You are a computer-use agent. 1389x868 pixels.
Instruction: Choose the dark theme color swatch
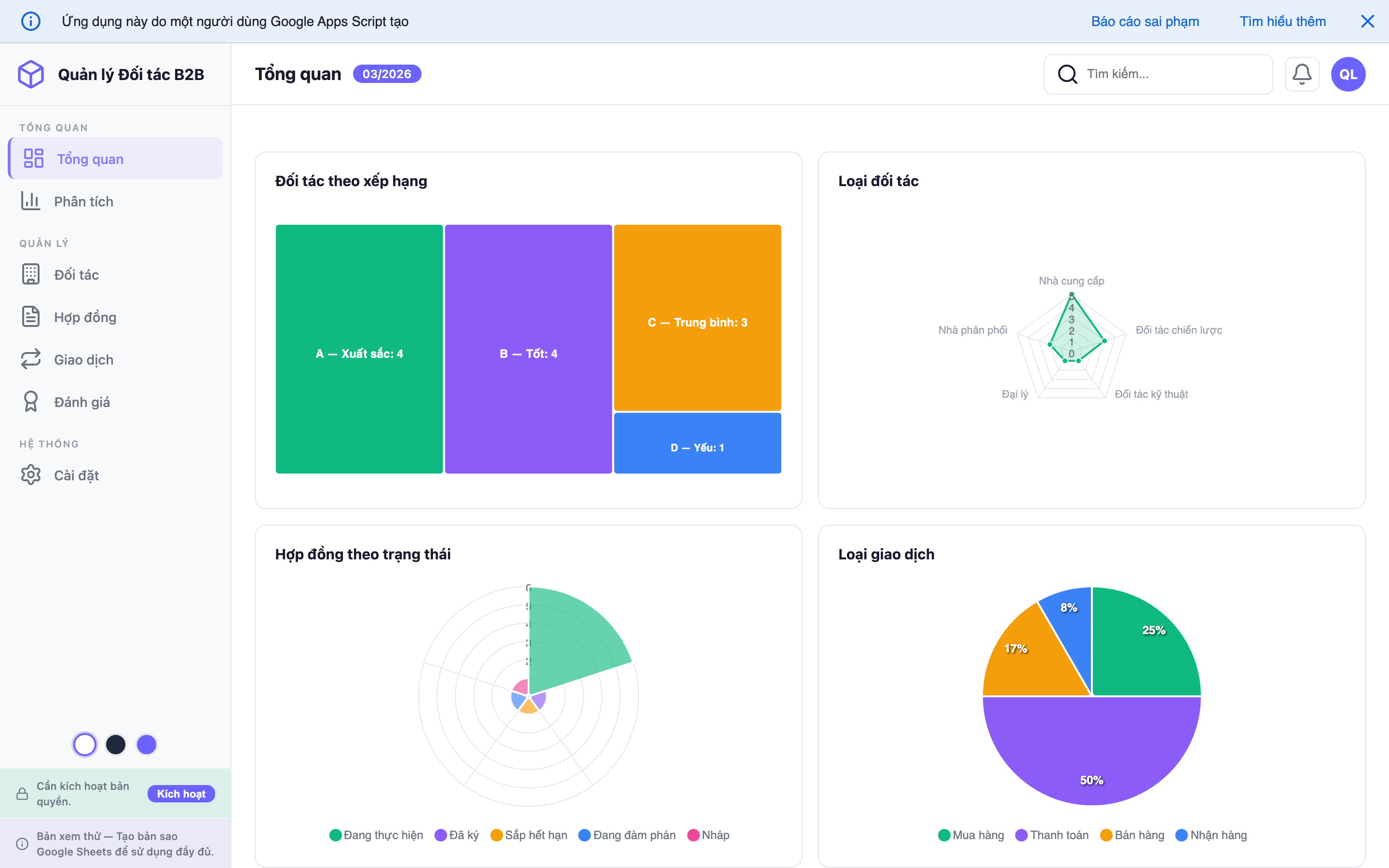pyautogui.click(x=115, y=745)
